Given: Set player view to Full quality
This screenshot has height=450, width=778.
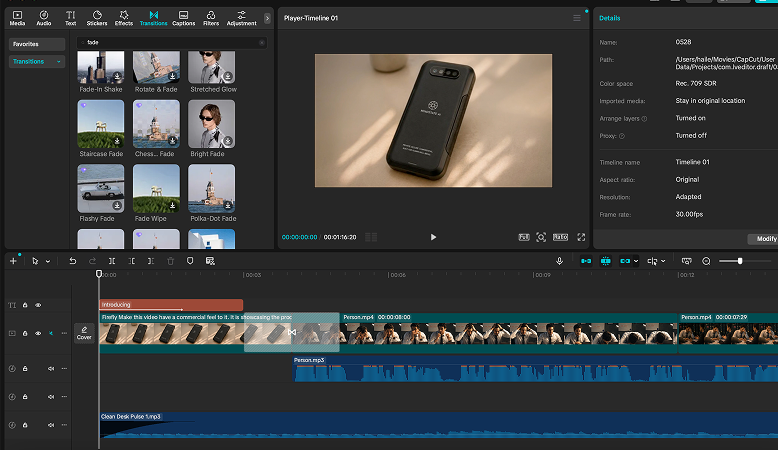Looking at the screenshot, I should (524, 237).
